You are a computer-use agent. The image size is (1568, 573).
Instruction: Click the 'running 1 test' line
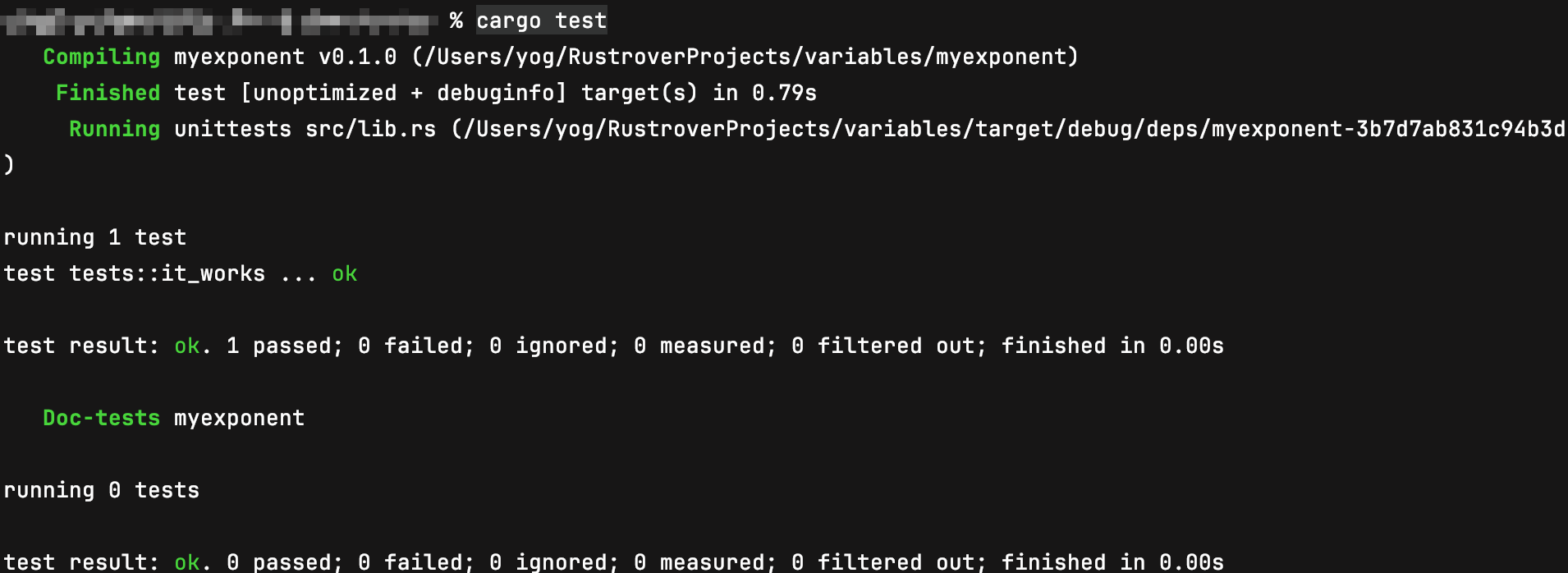[x=95, y=237]
